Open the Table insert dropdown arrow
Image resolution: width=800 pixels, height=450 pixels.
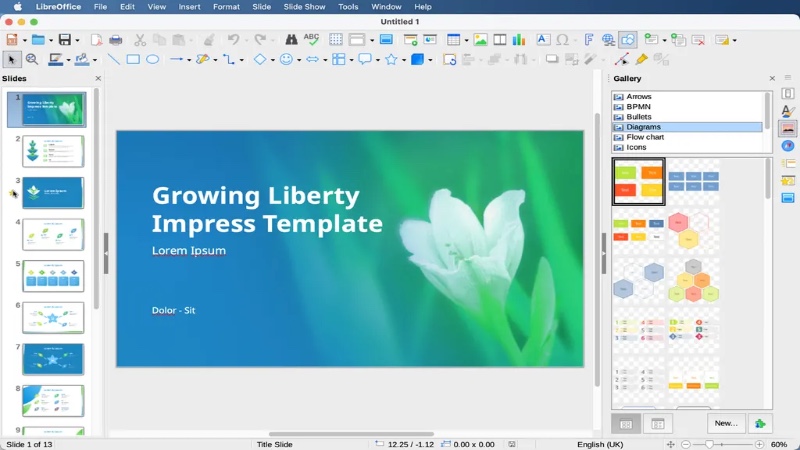[x=466, y=40]
